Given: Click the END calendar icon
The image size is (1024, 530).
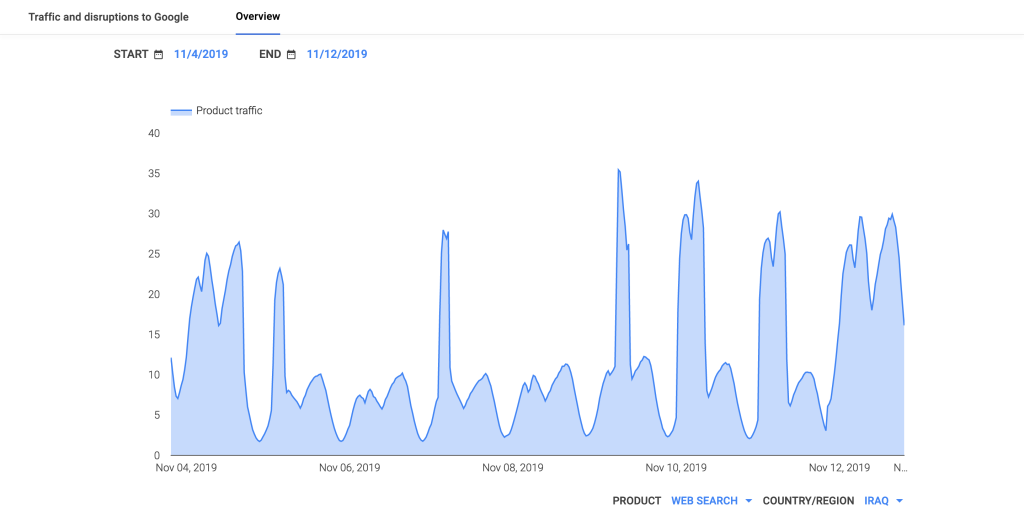Looking at the screenshot, I should point(291,55).
